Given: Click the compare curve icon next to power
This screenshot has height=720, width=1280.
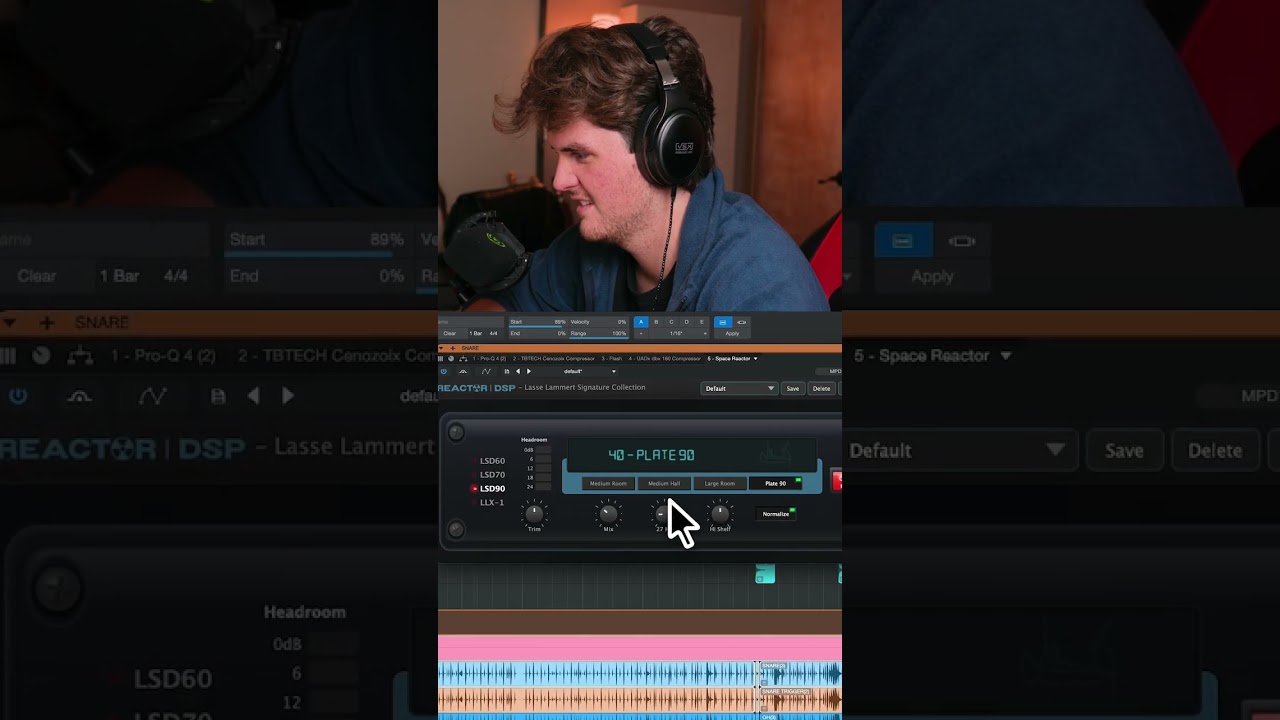Looking at the screenshot, I should pyautogui.click(x=463, y=371).
